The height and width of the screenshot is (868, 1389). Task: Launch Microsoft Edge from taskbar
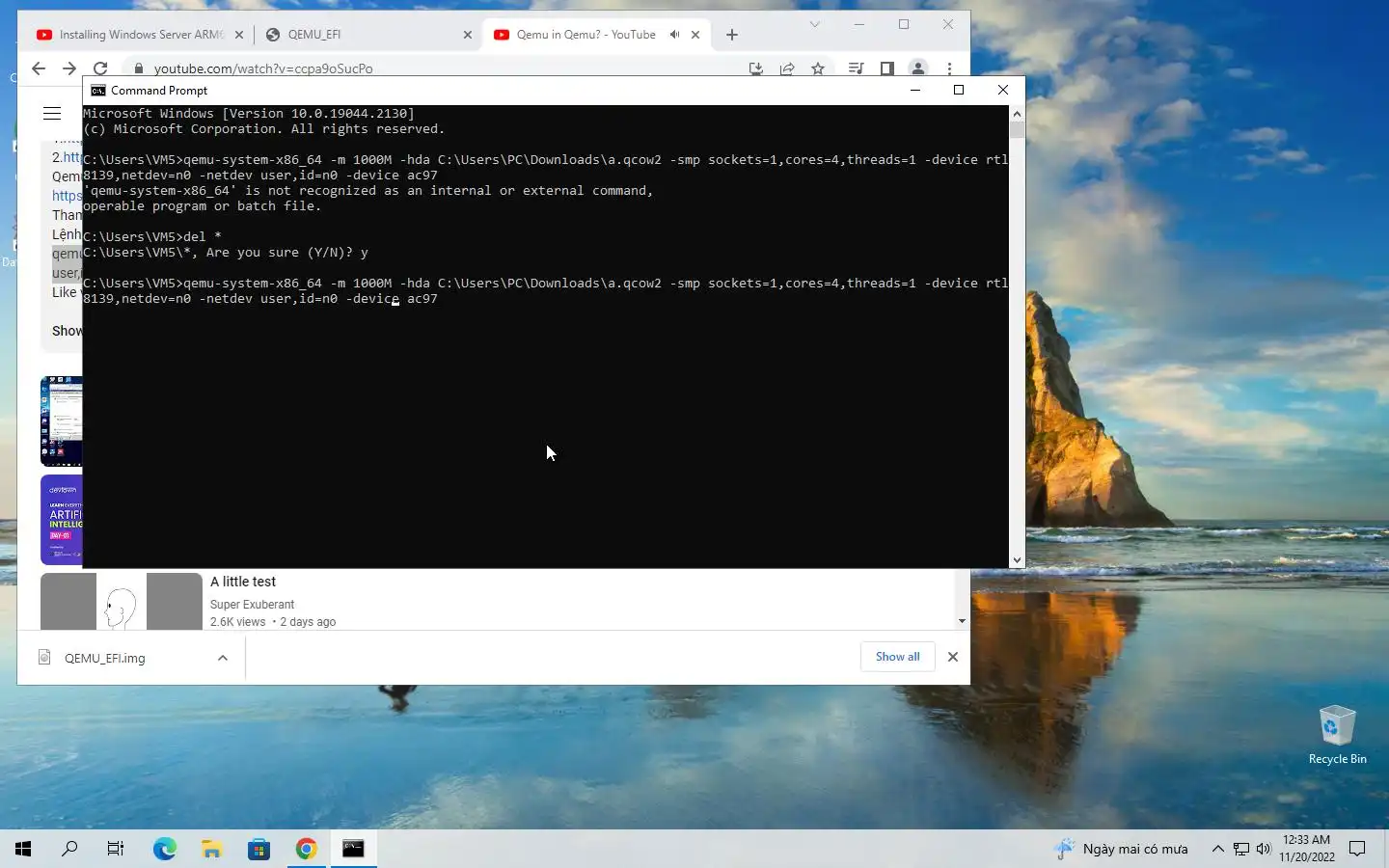[165, 849]
